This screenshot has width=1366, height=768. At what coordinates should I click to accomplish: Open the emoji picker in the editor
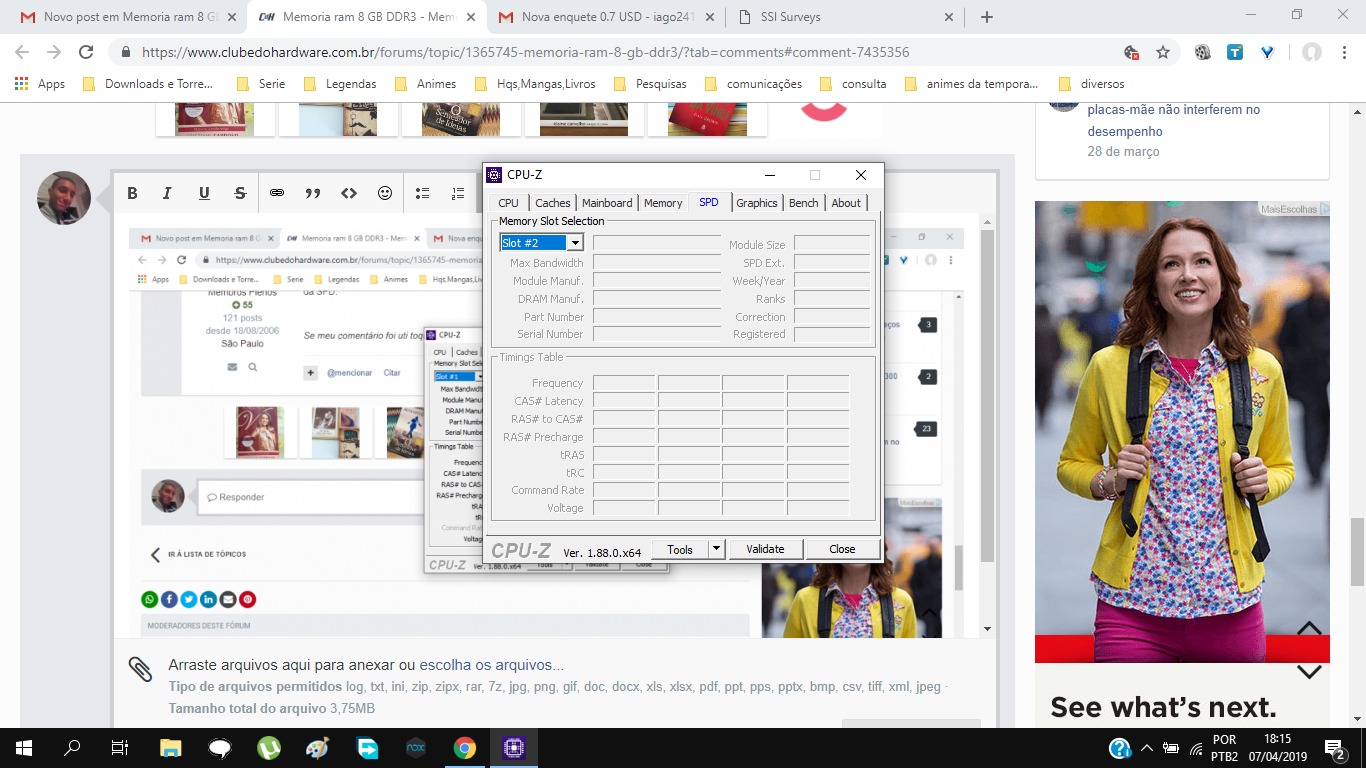385,194
